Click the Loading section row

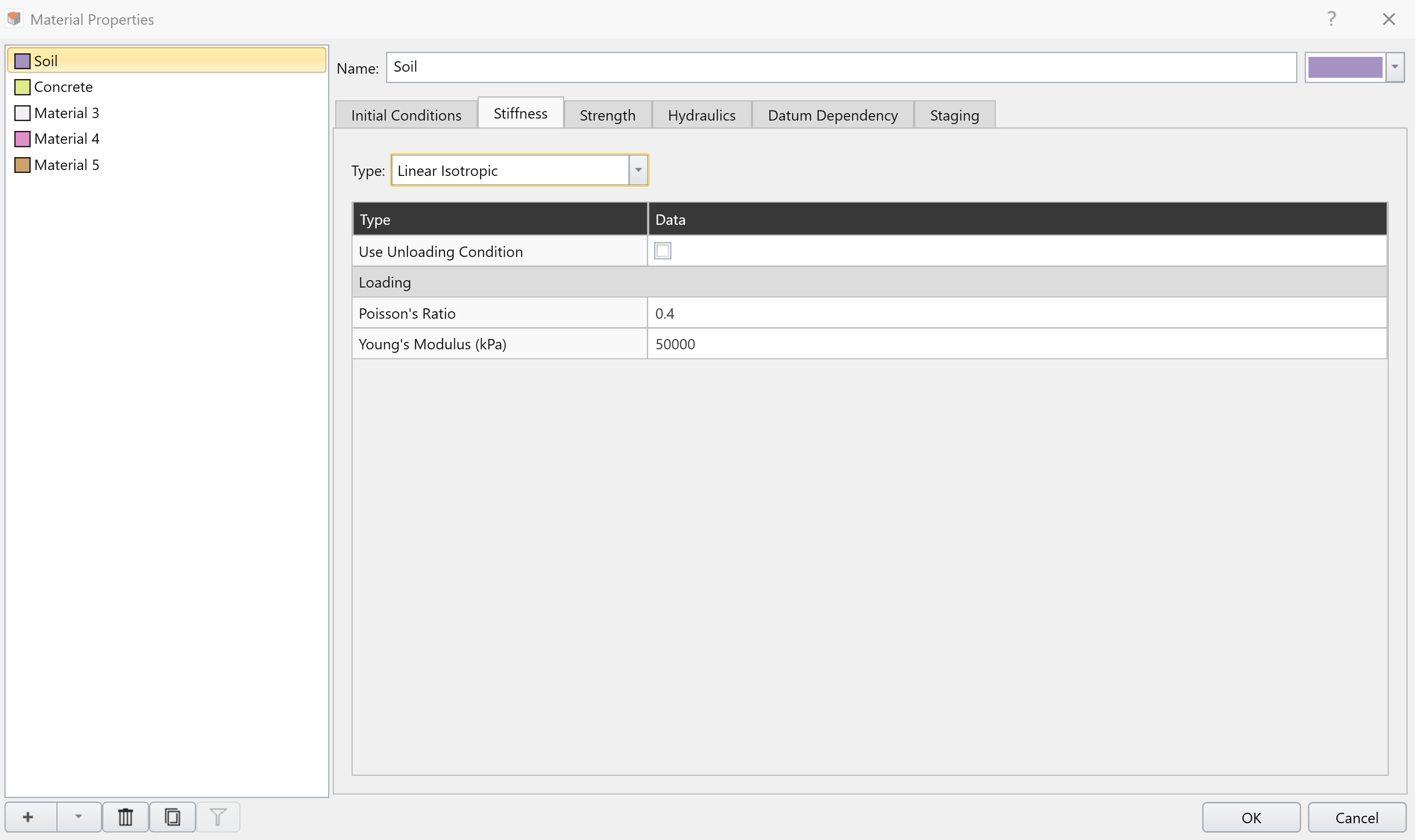point(869,282)
